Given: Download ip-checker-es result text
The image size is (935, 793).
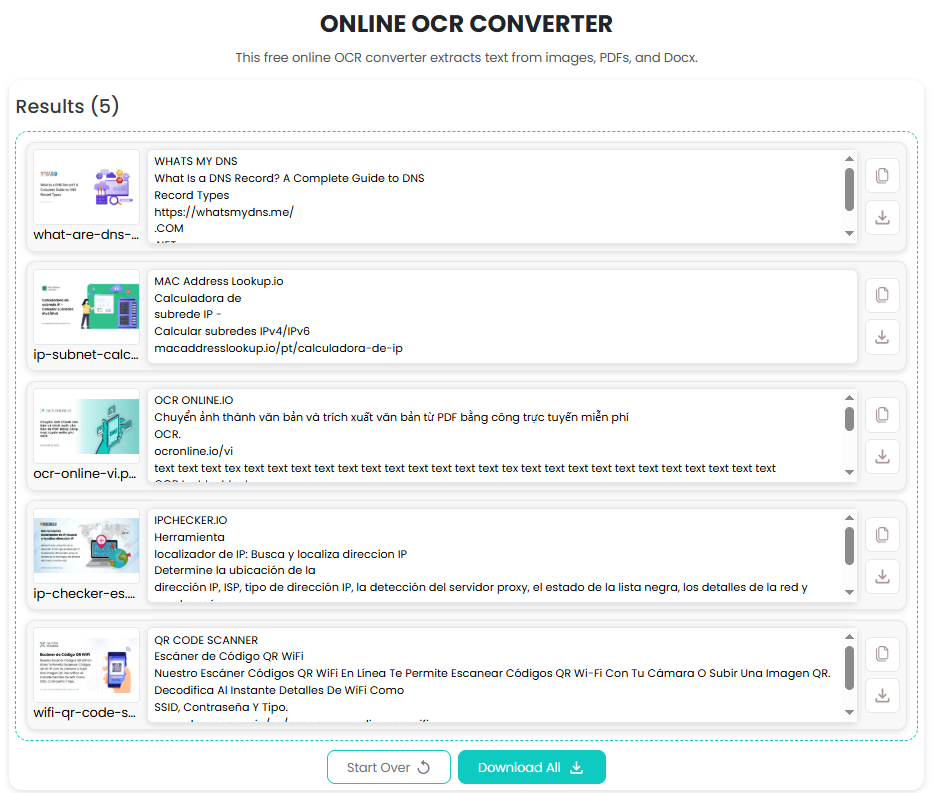Looking at the screenshot, I should (882, 577).
